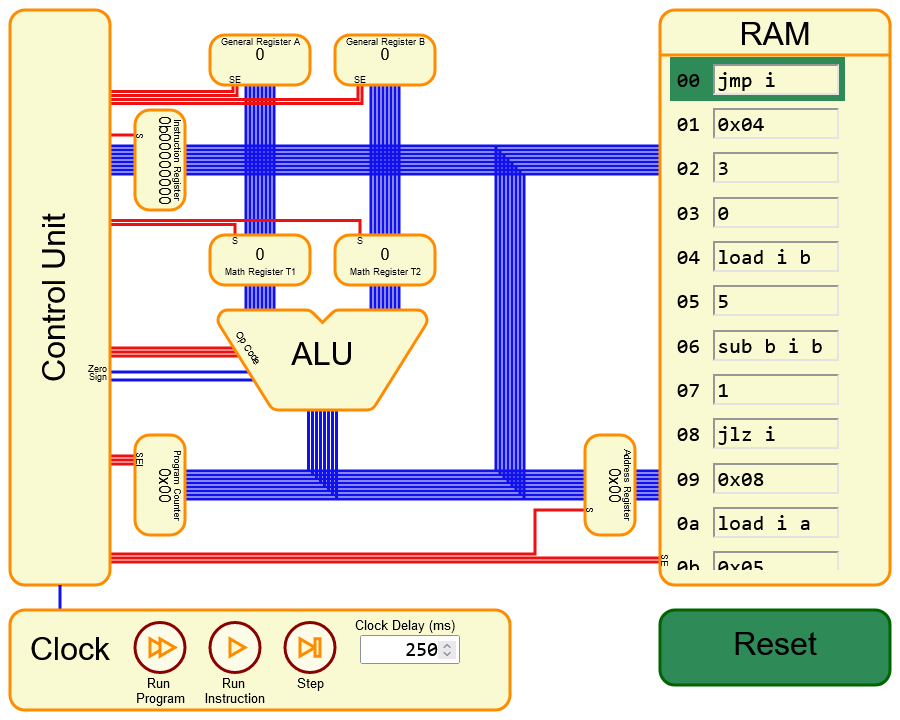The image size is (900, 720).
Task: Click the green Reset button
Action: [775, 647]
